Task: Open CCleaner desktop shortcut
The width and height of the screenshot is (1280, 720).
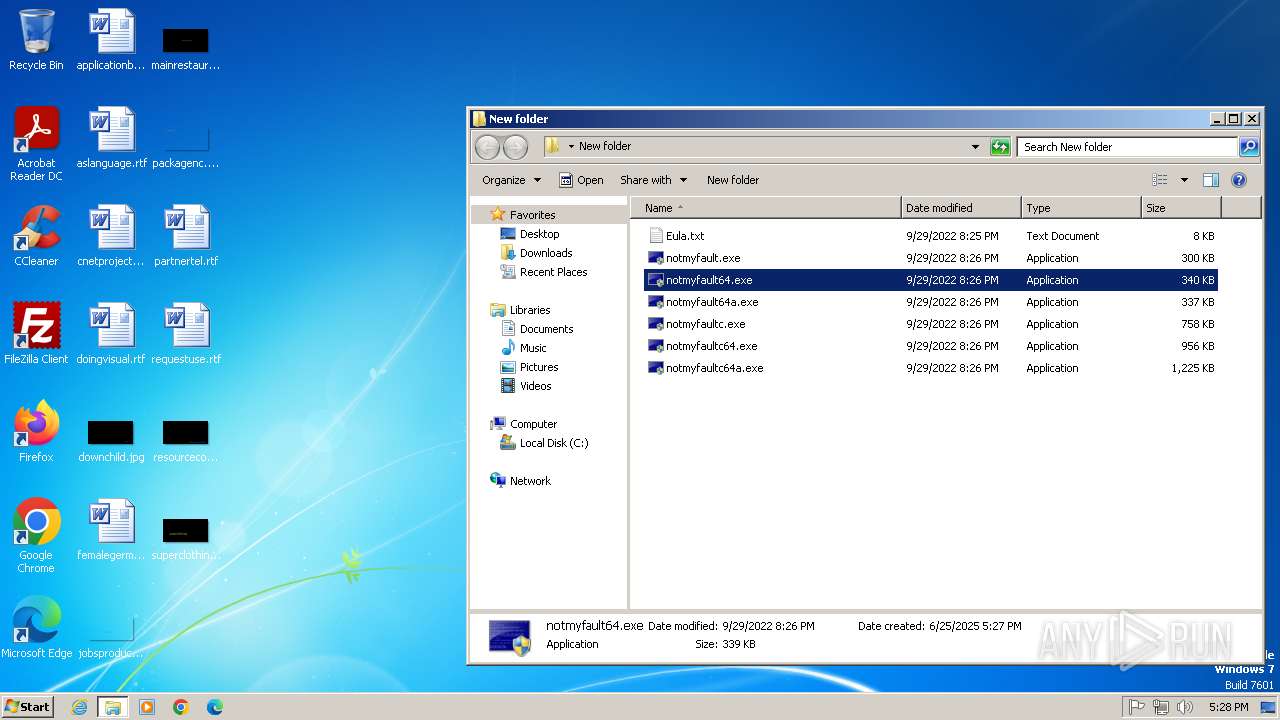Action: pos(36,236)
